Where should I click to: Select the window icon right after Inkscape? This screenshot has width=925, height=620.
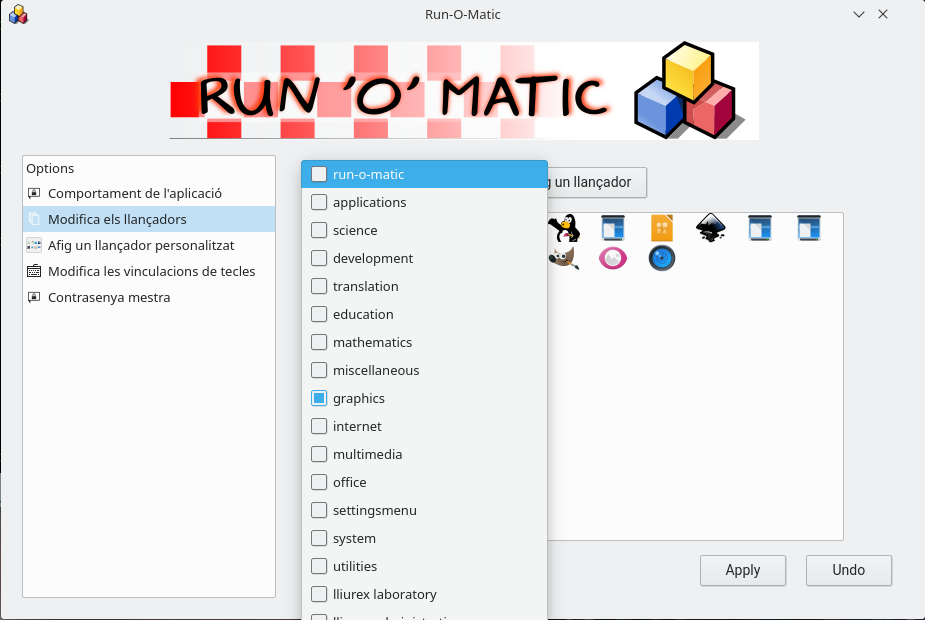(760, 228)
